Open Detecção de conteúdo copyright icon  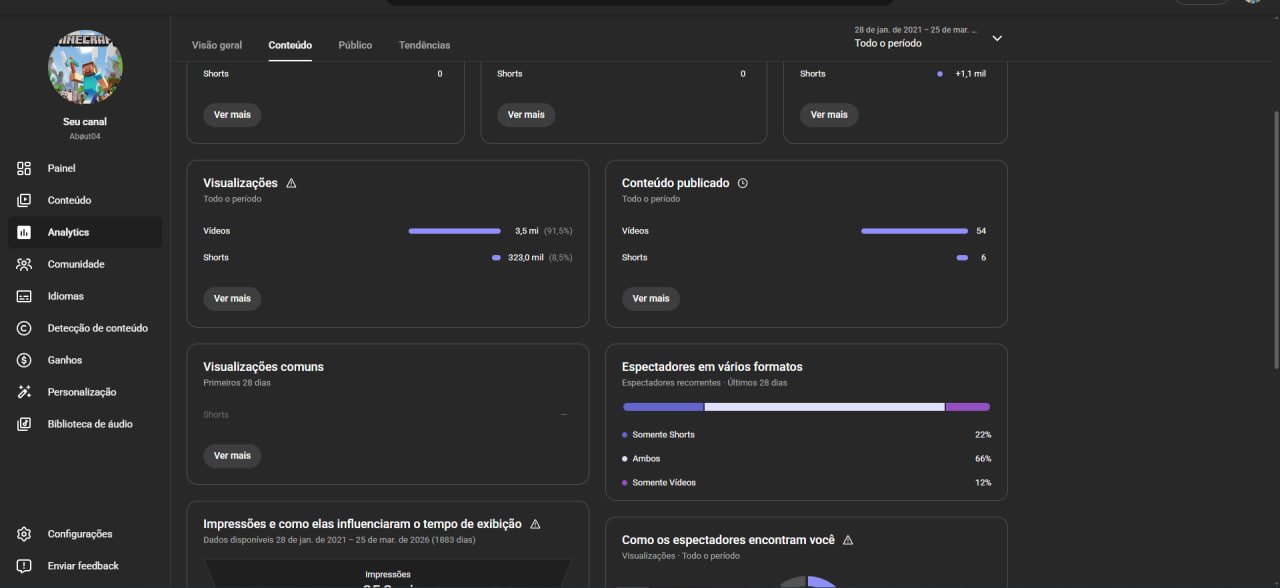click(x=24, y=328)
